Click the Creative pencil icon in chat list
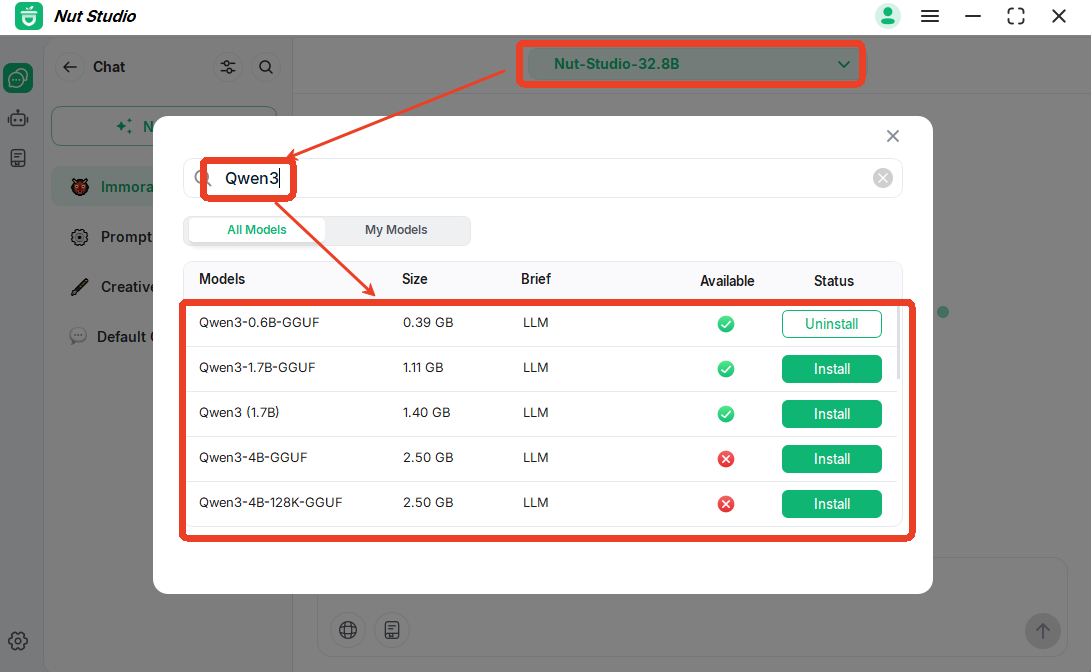 tap(80, 287)
